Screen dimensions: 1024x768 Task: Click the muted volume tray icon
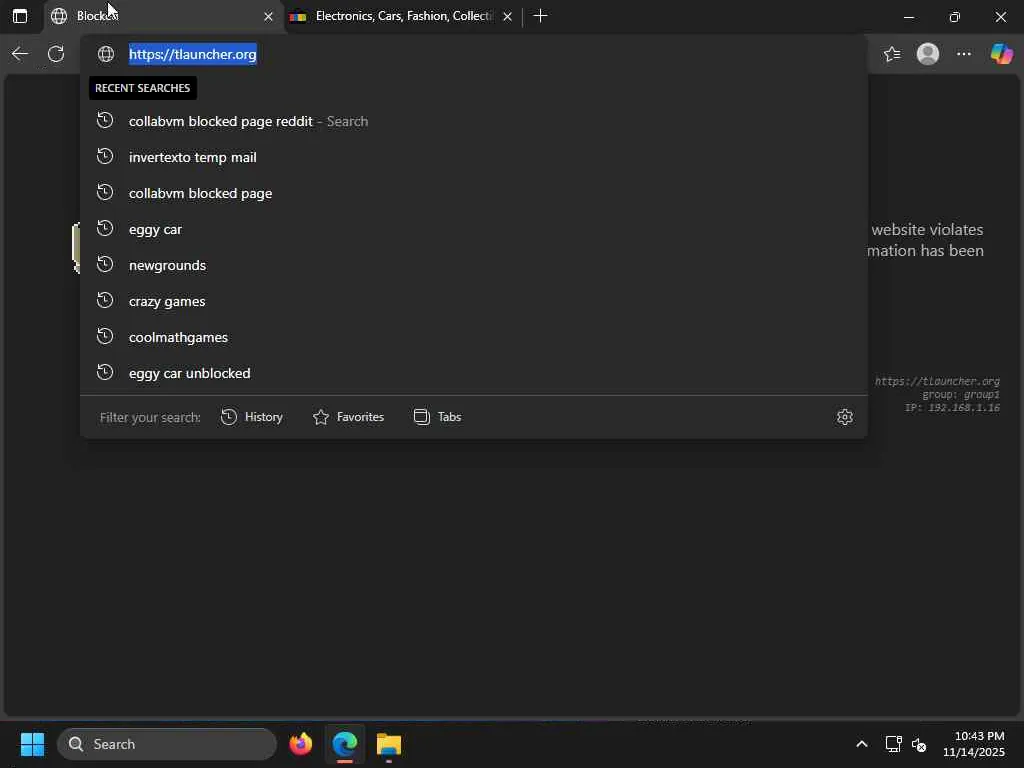(x=919, y=744)
